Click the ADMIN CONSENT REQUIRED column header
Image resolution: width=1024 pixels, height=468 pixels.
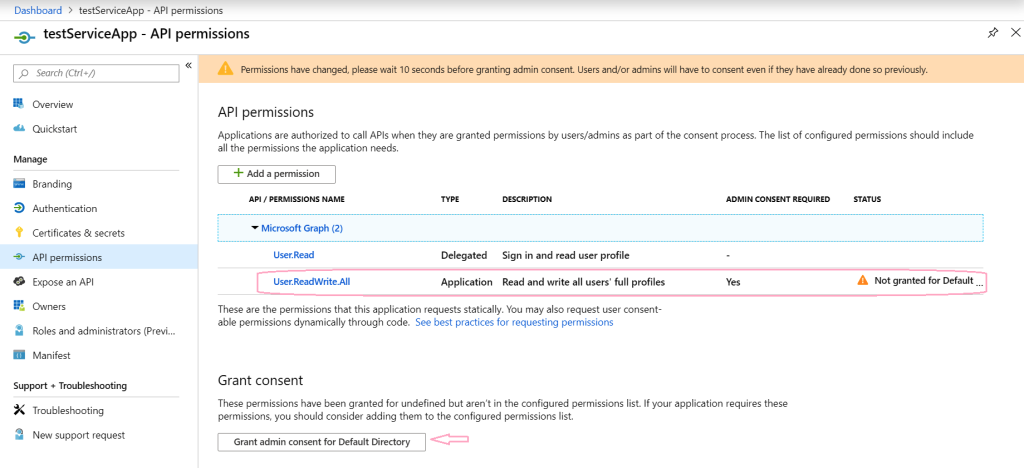coord(778,199)
